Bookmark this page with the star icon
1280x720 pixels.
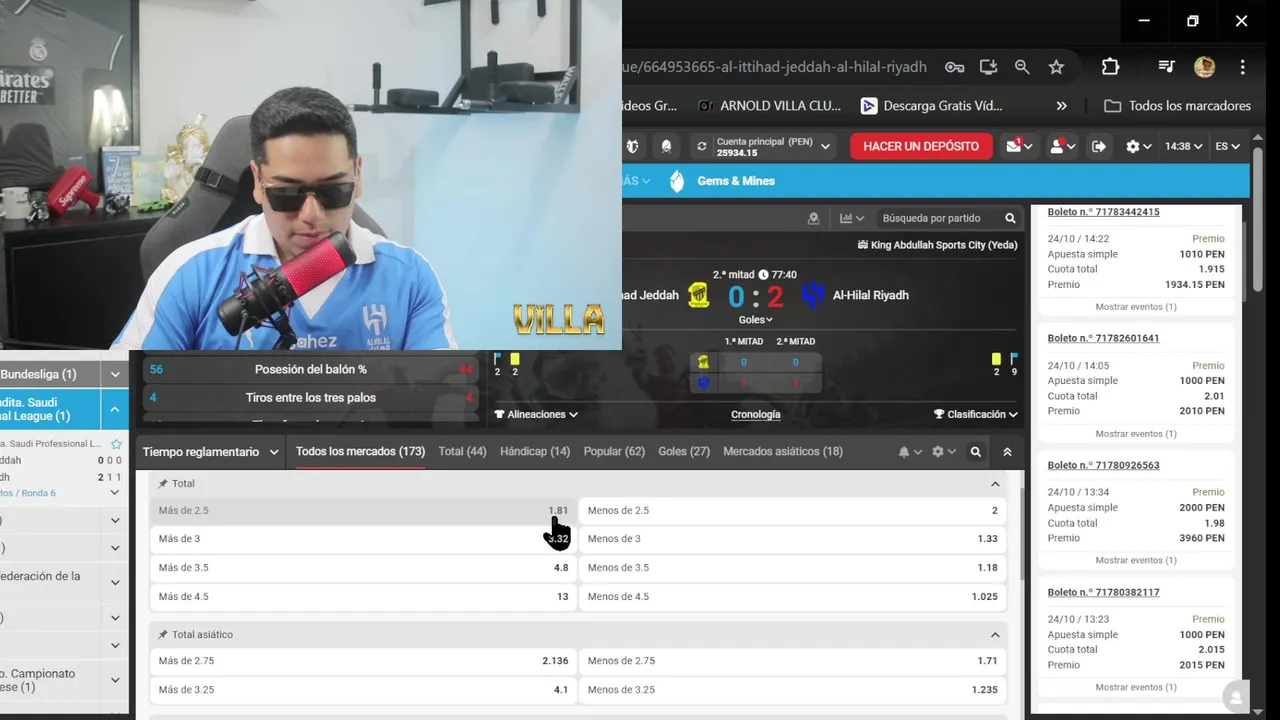coord(1056,67)
